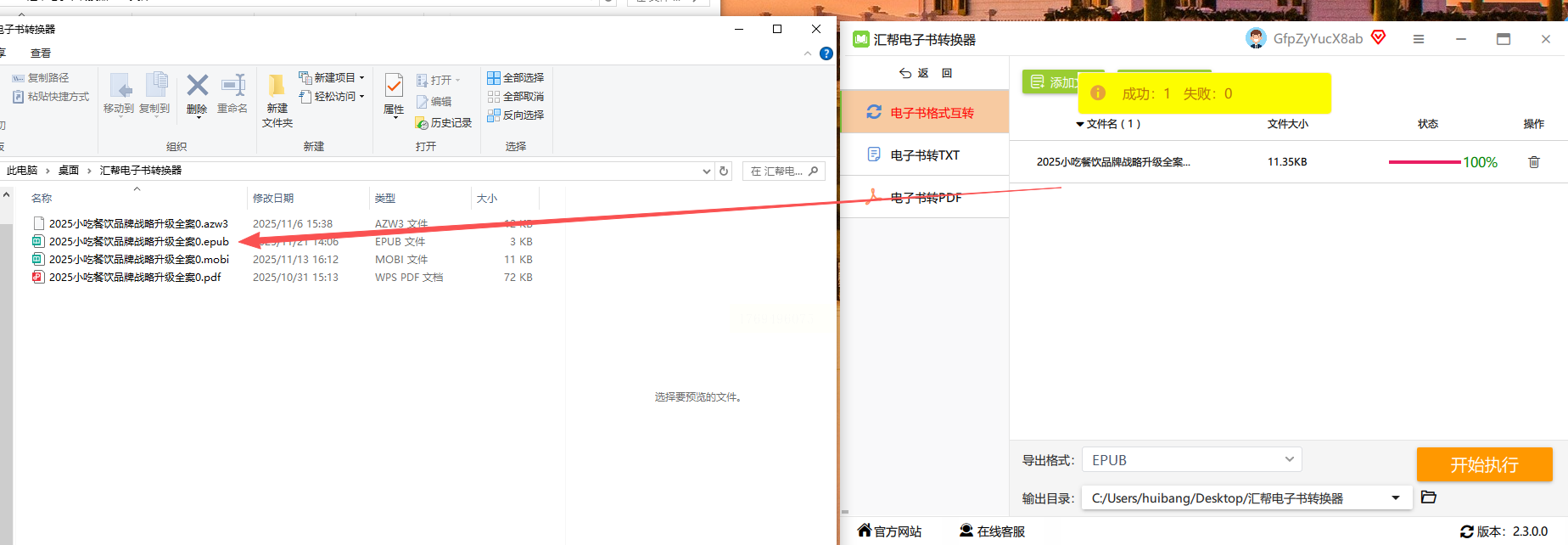This screenshot has width=1568, height=545.
Task: Click the search magnifier in Explorer's search box
Action: (813, 171)
